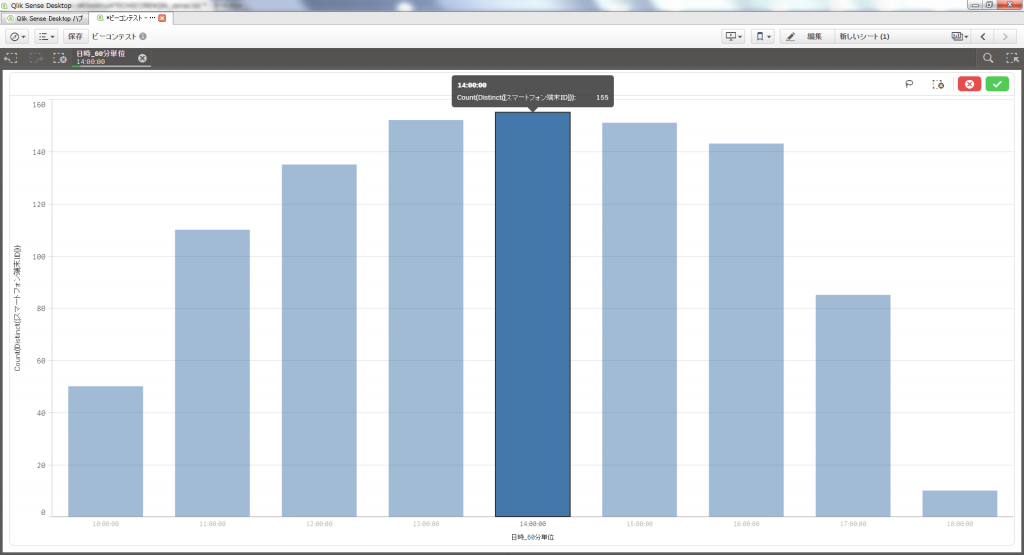Click the 保存 save button
The height and width of the screenshot is (555, 1024).
point(75,36)
